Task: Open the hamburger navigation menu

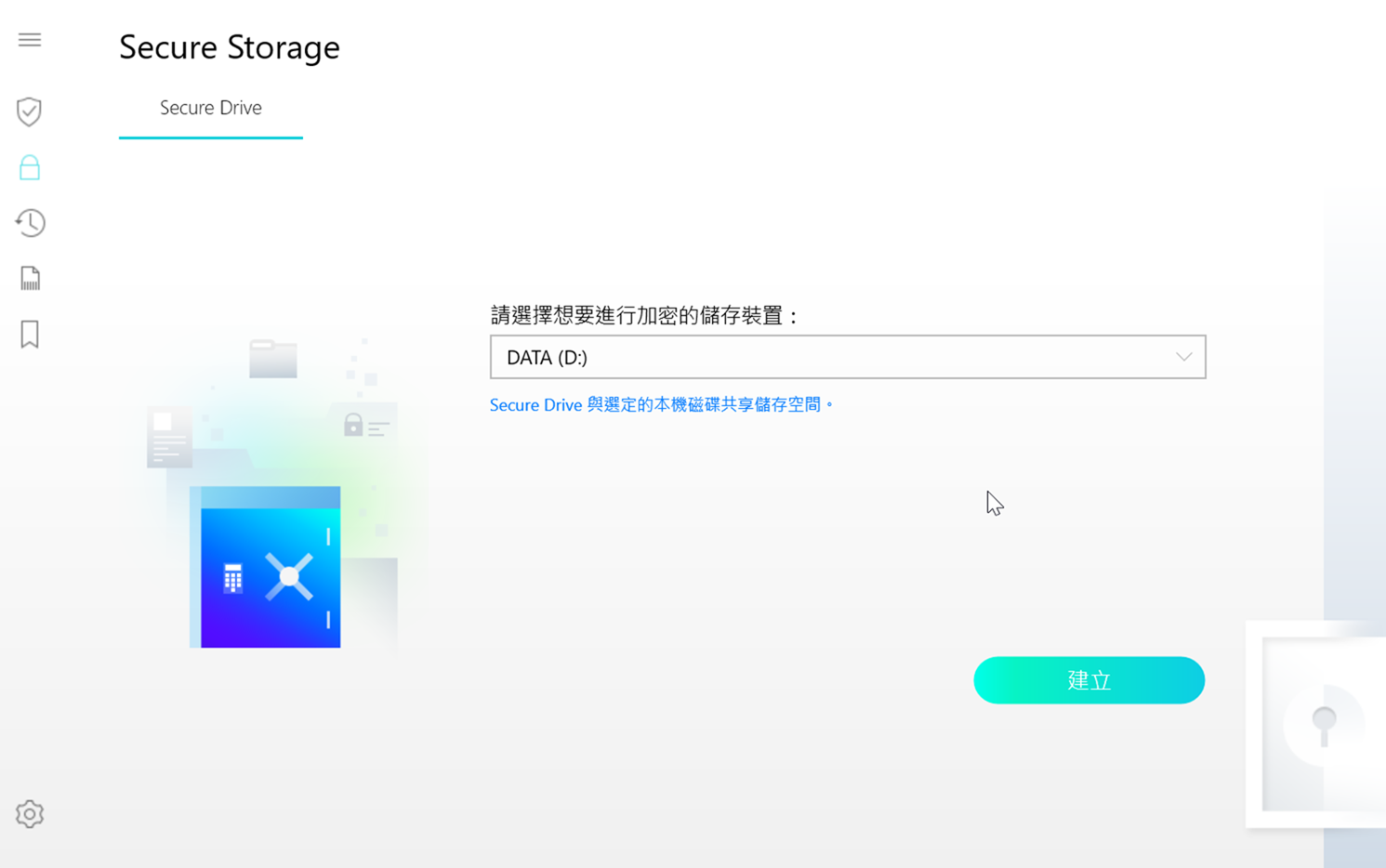Action: (x=30, y=40)
